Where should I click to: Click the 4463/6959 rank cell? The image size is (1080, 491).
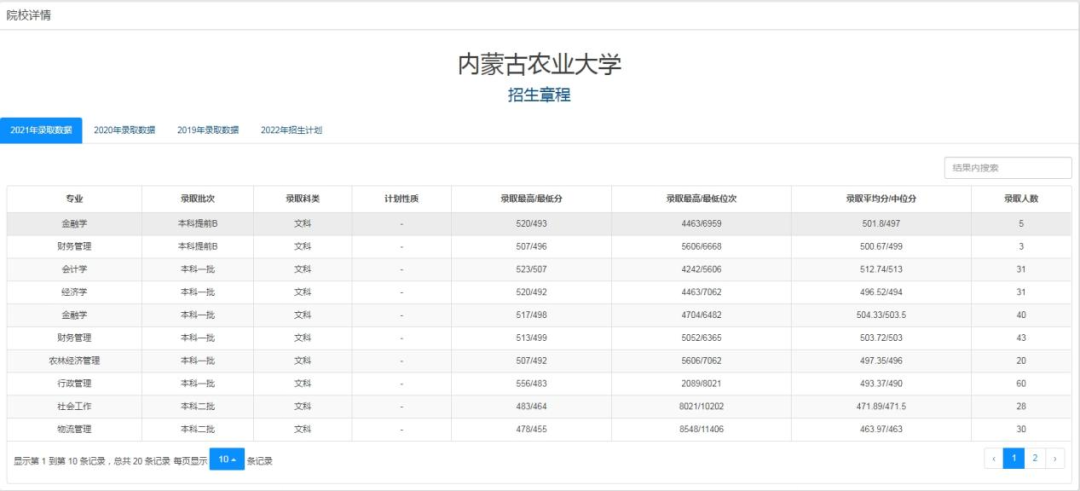(x=701, y=224)
